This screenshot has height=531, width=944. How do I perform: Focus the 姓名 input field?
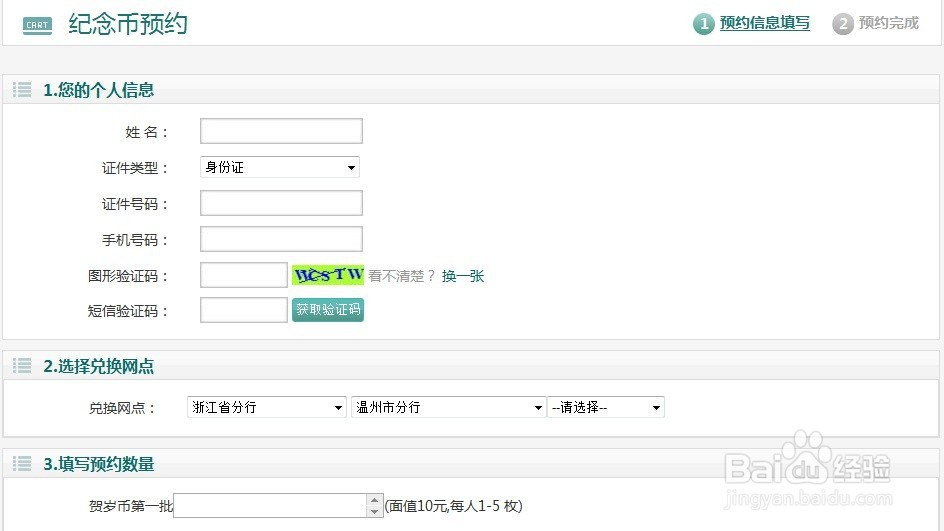pyautogui.click(x=281, y=131)
